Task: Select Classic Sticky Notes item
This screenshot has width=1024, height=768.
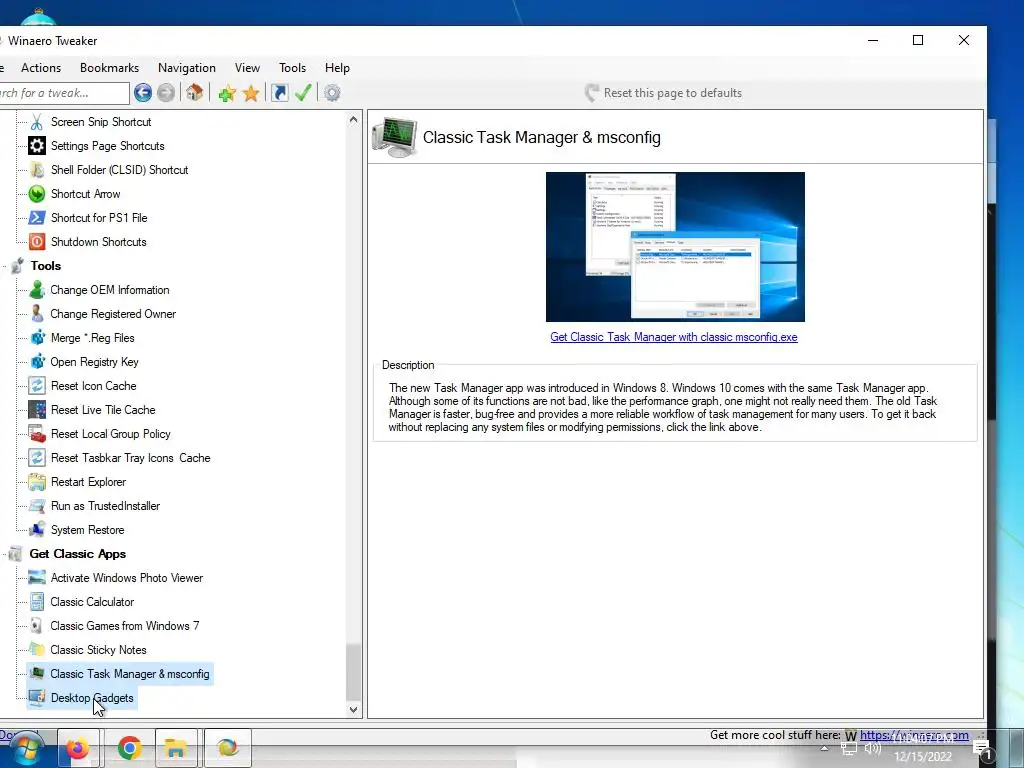Action: [x=99, y=650]
